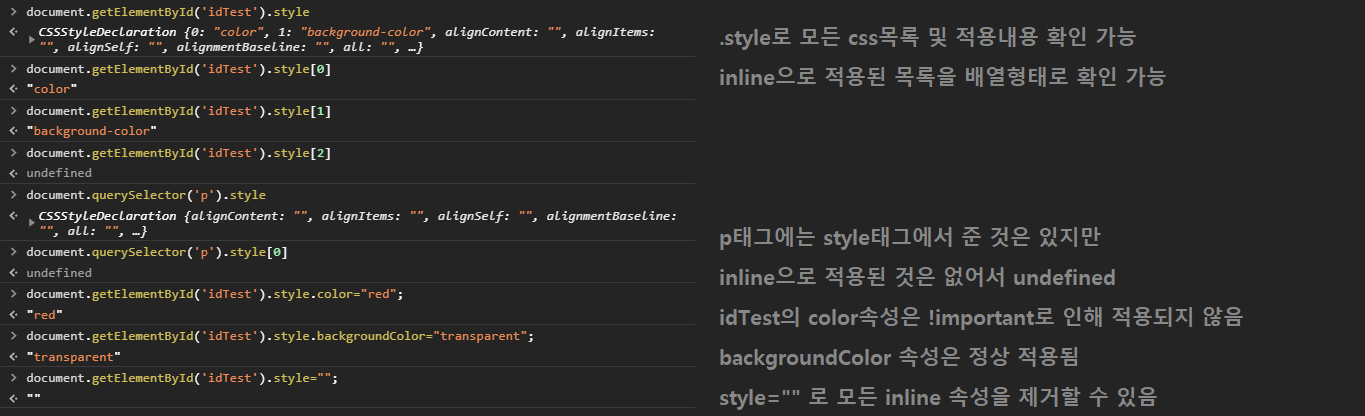Select the style.backgroundColor="transparent"; command

coord(280,336)
